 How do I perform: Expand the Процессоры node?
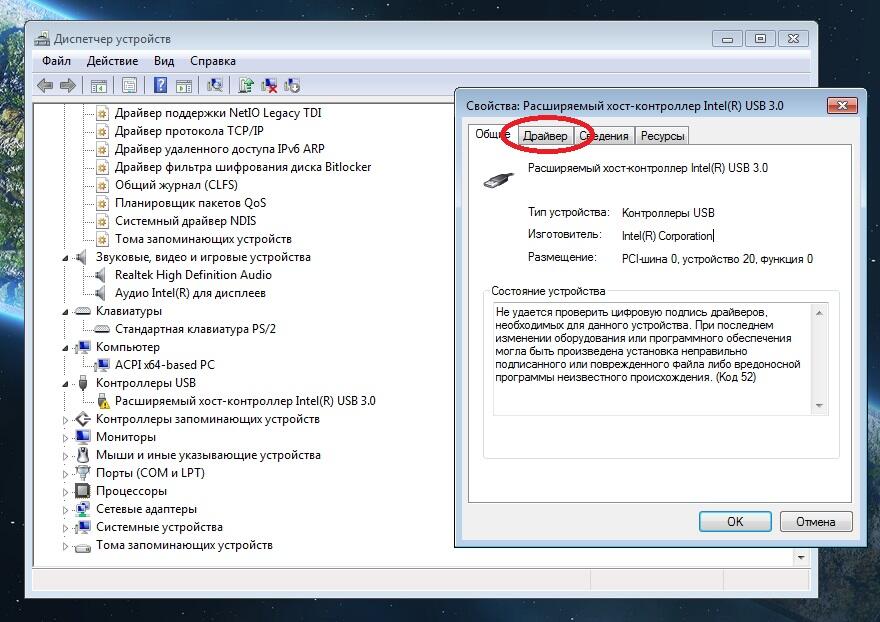(65, 491)
